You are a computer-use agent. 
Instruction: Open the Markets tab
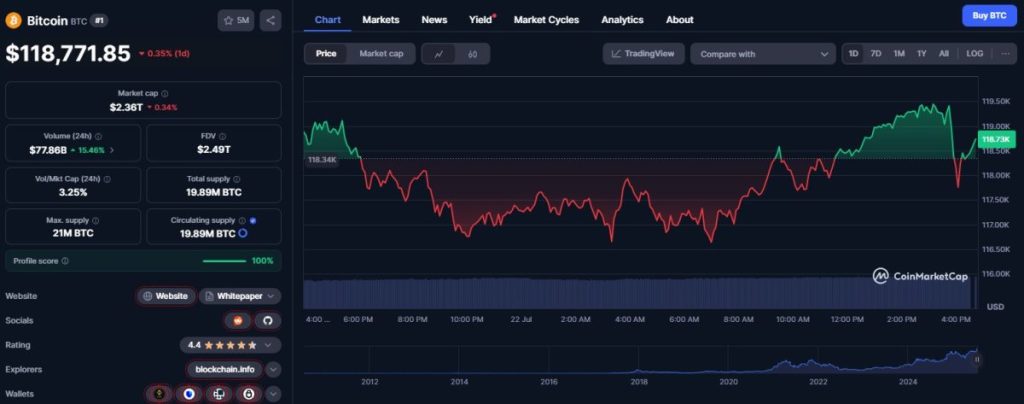(381, 20)
